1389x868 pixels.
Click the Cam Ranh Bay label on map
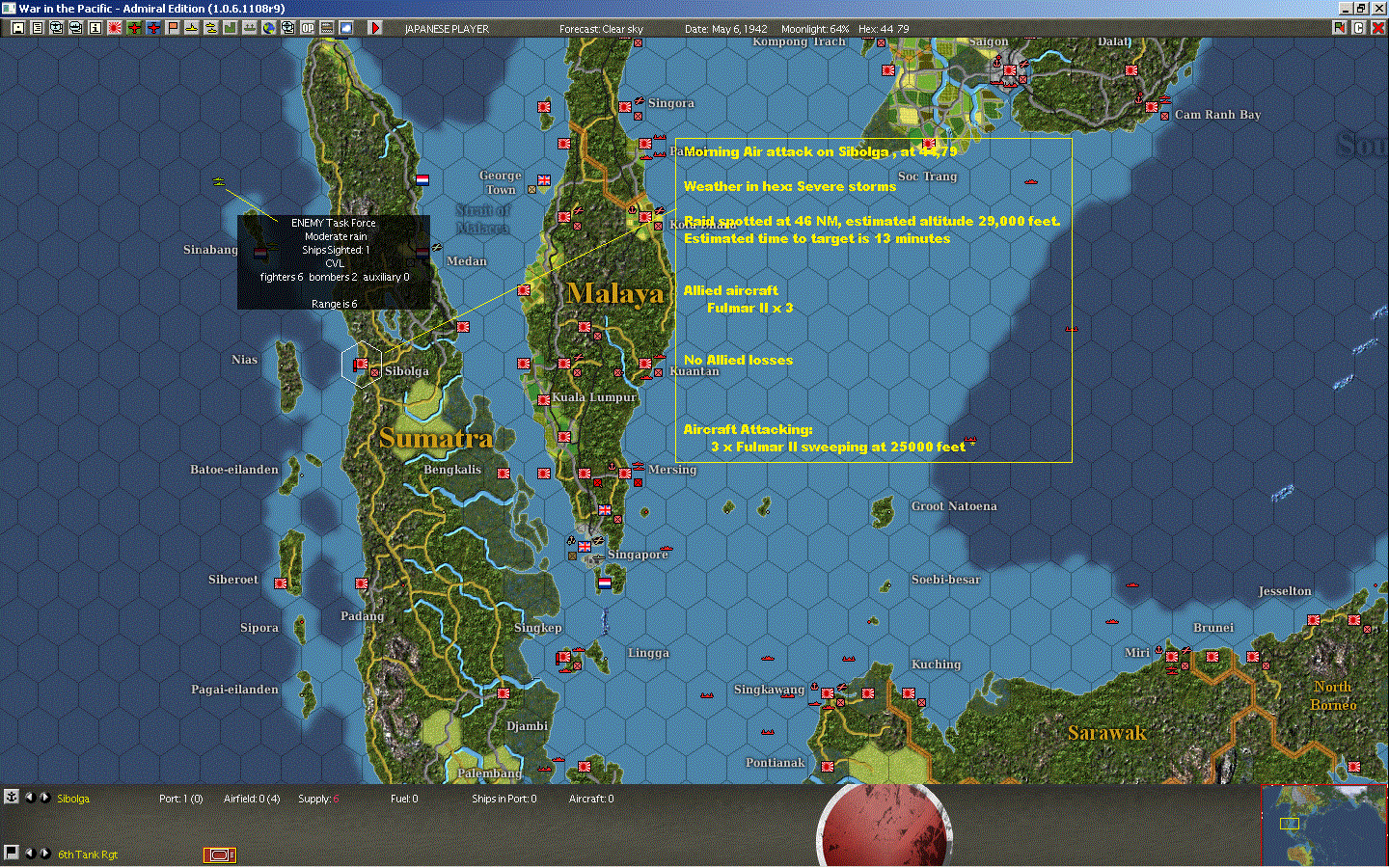[1217, 114]
